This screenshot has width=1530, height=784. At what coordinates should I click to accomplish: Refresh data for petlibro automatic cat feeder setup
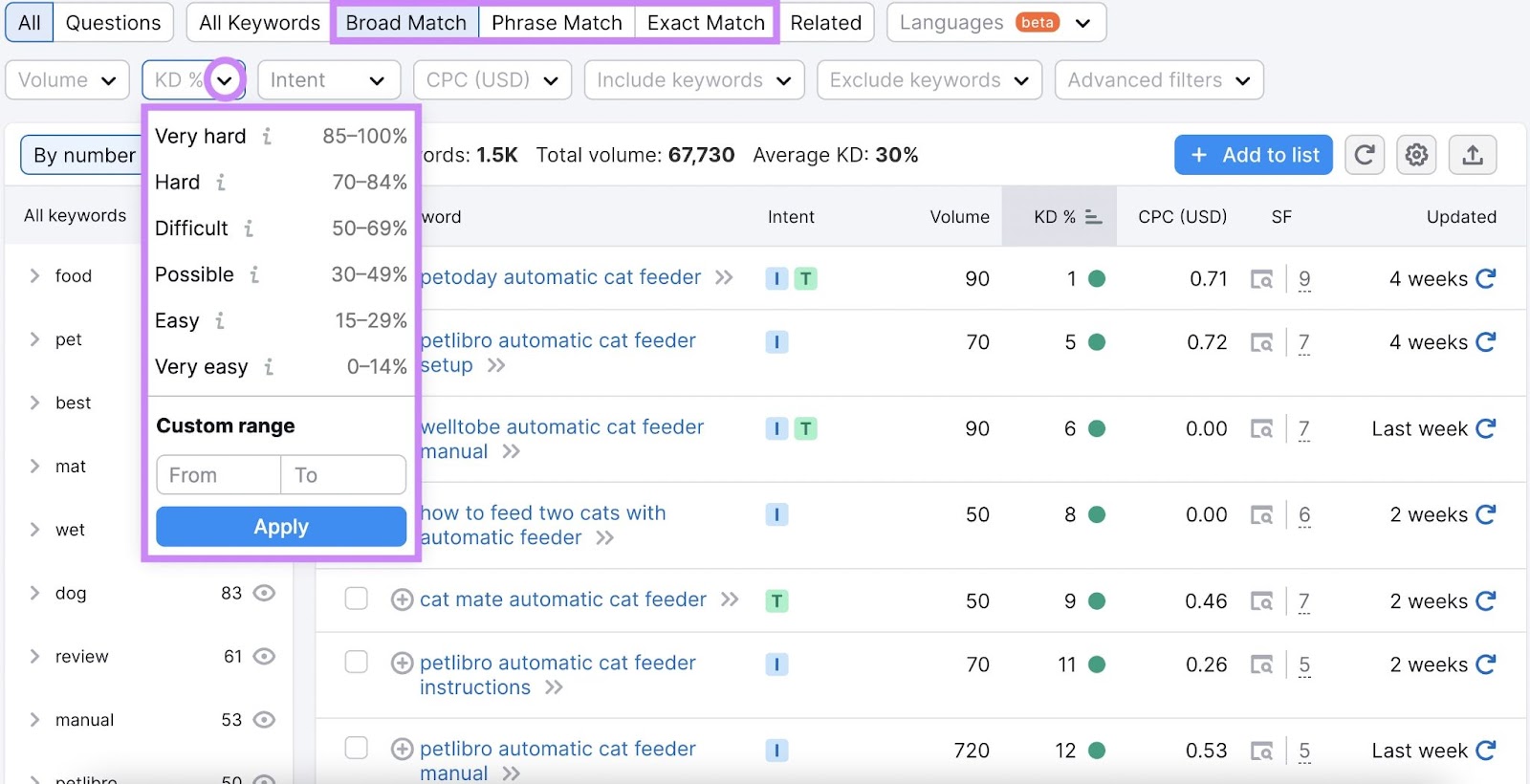click(1485, 341)
